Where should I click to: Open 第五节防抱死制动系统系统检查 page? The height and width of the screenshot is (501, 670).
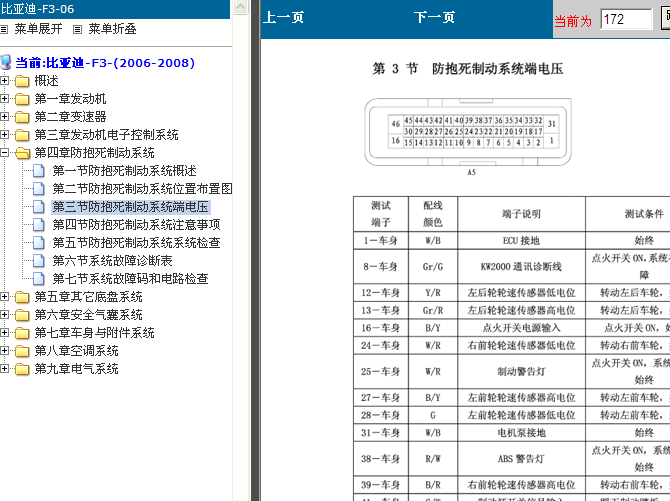(x=136, y=243)
